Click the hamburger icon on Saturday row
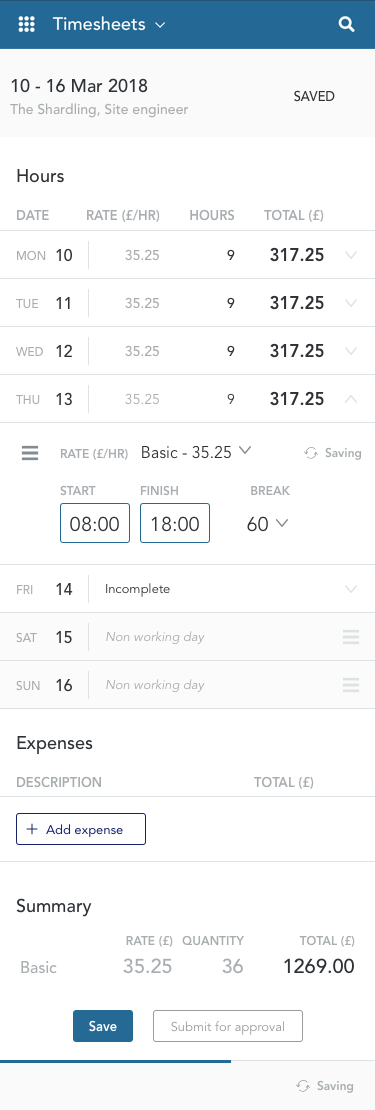This screenshot has width=375, height=1110. click(x=351, y=637)
